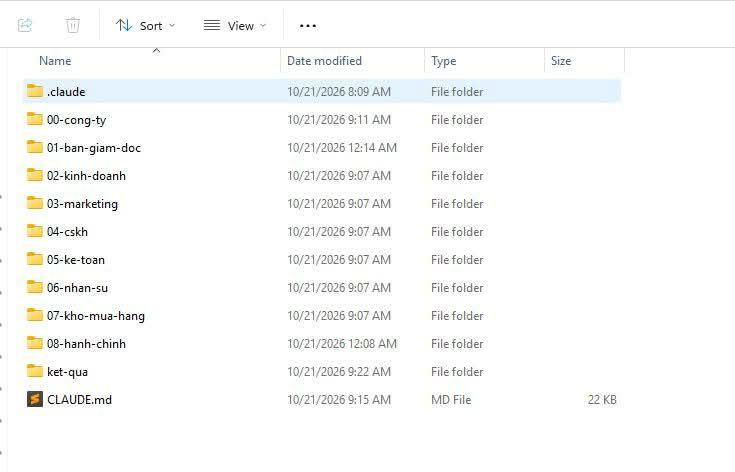Click the 03-marketing folder icon
The width and height of the screenshot is (735, 472).
coord(35,203)
